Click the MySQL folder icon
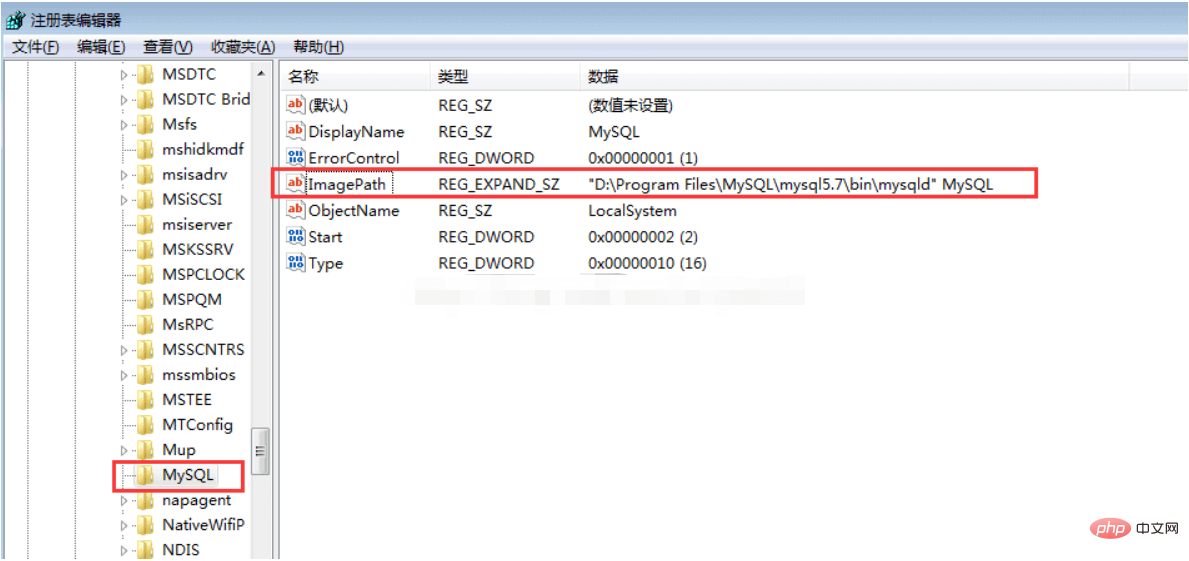1189x561 pixels. click(x=145, y=475)
